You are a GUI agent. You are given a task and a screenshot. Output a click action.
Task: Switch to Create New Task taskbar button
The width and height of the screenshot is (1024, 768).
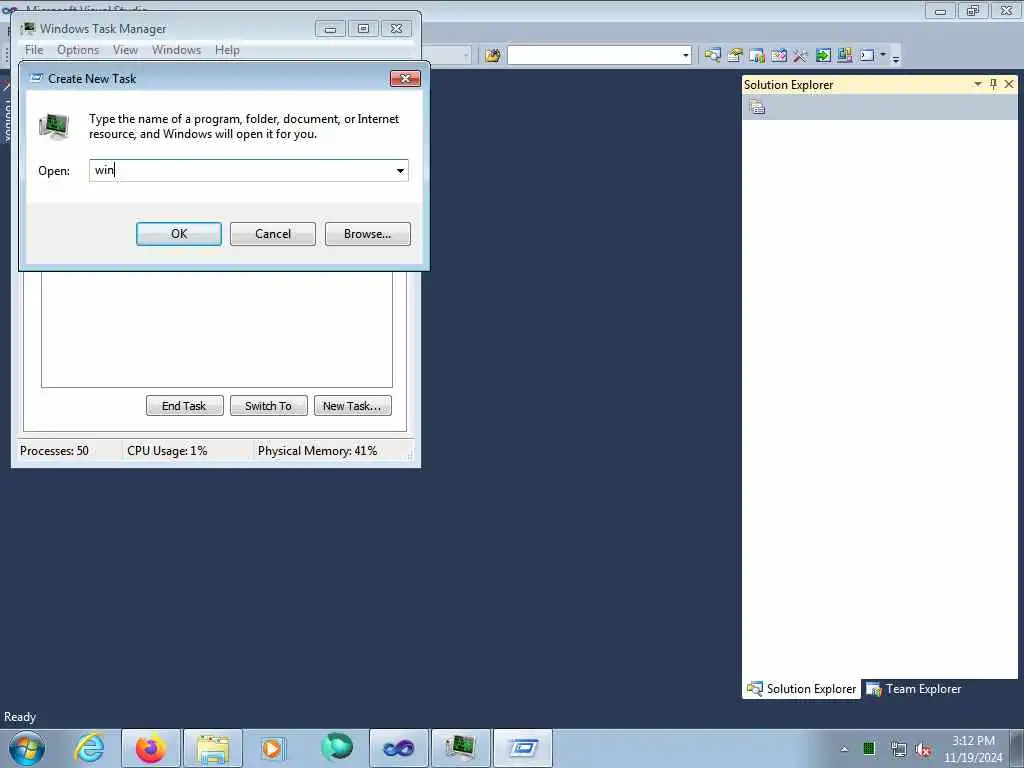pos(523,748)
